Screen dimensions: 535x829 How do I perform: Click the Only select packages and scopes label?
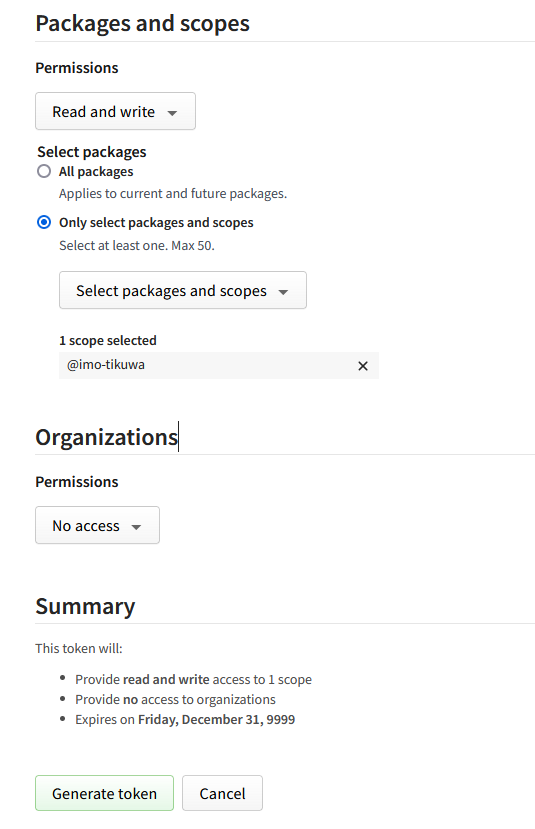pos(156,223)
